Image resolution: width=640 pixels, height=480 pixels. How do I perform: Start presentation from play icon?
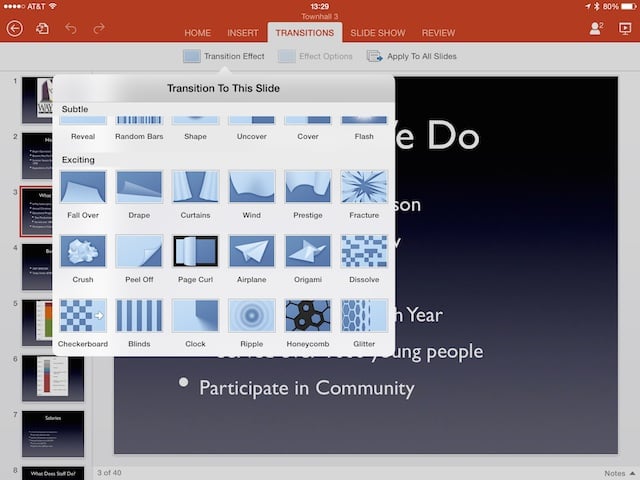625,29
